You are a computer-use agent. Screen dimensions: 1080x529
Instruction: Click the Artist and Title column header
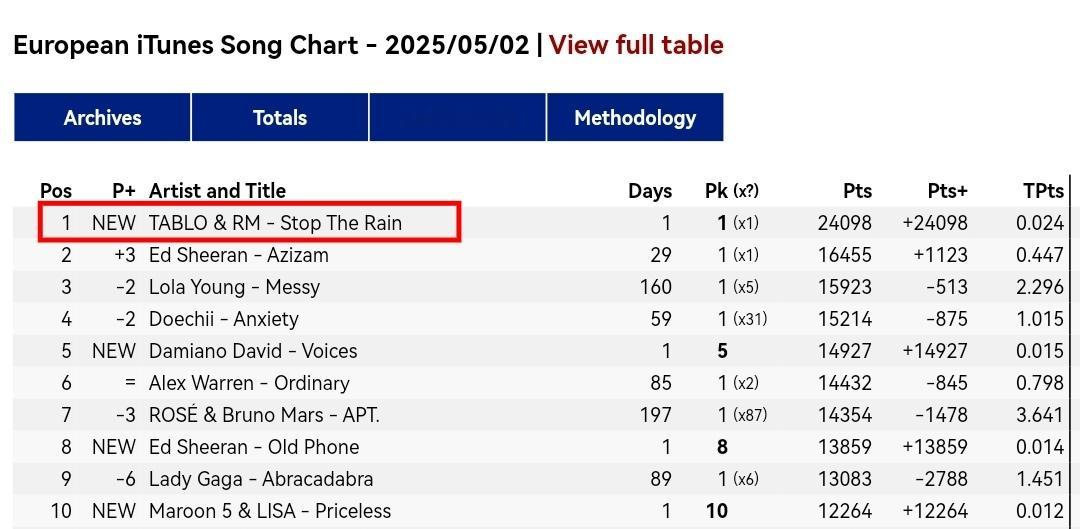pyautogui.click(x=217, y=191)
